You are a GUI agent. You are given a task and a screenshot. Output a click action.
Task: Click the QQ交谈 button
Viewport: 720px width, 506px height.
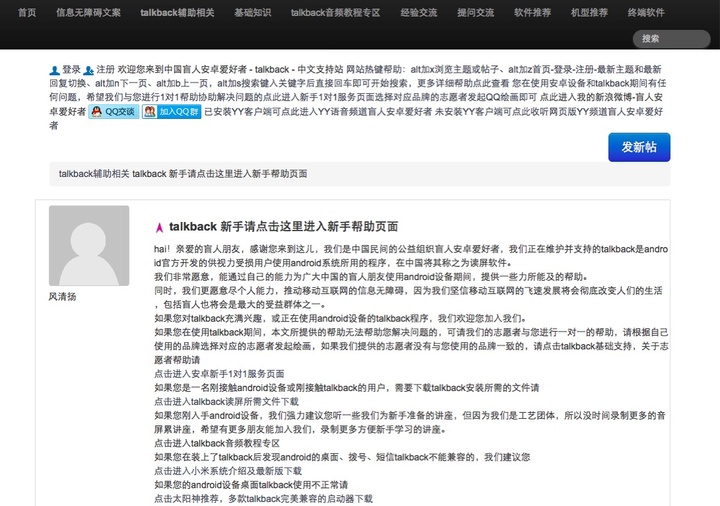pos(114,112)
